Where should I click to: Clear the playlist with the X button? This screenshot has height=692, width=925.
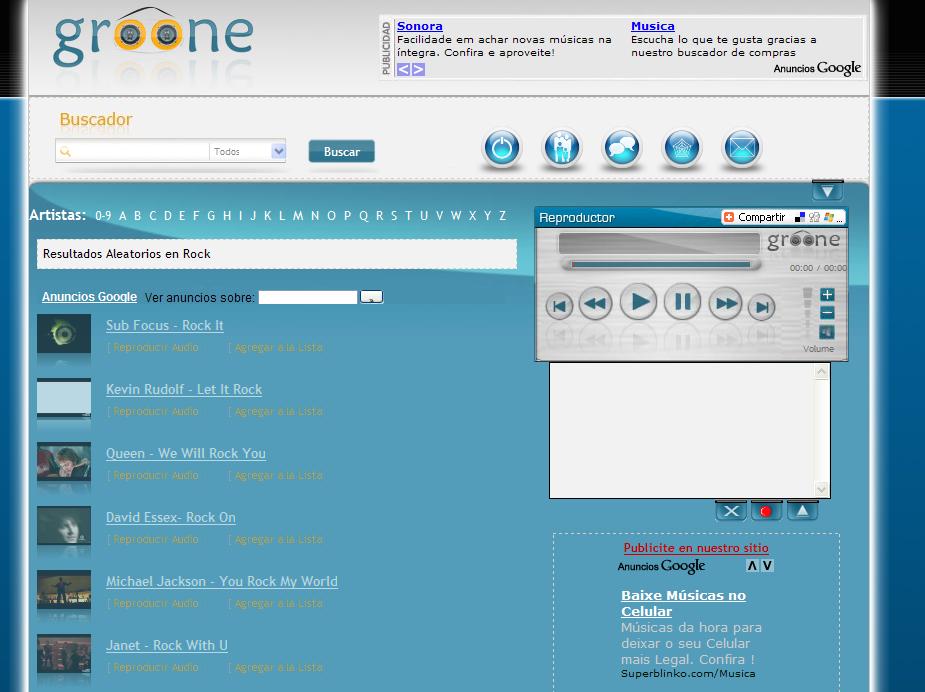(x=731, y=511)
